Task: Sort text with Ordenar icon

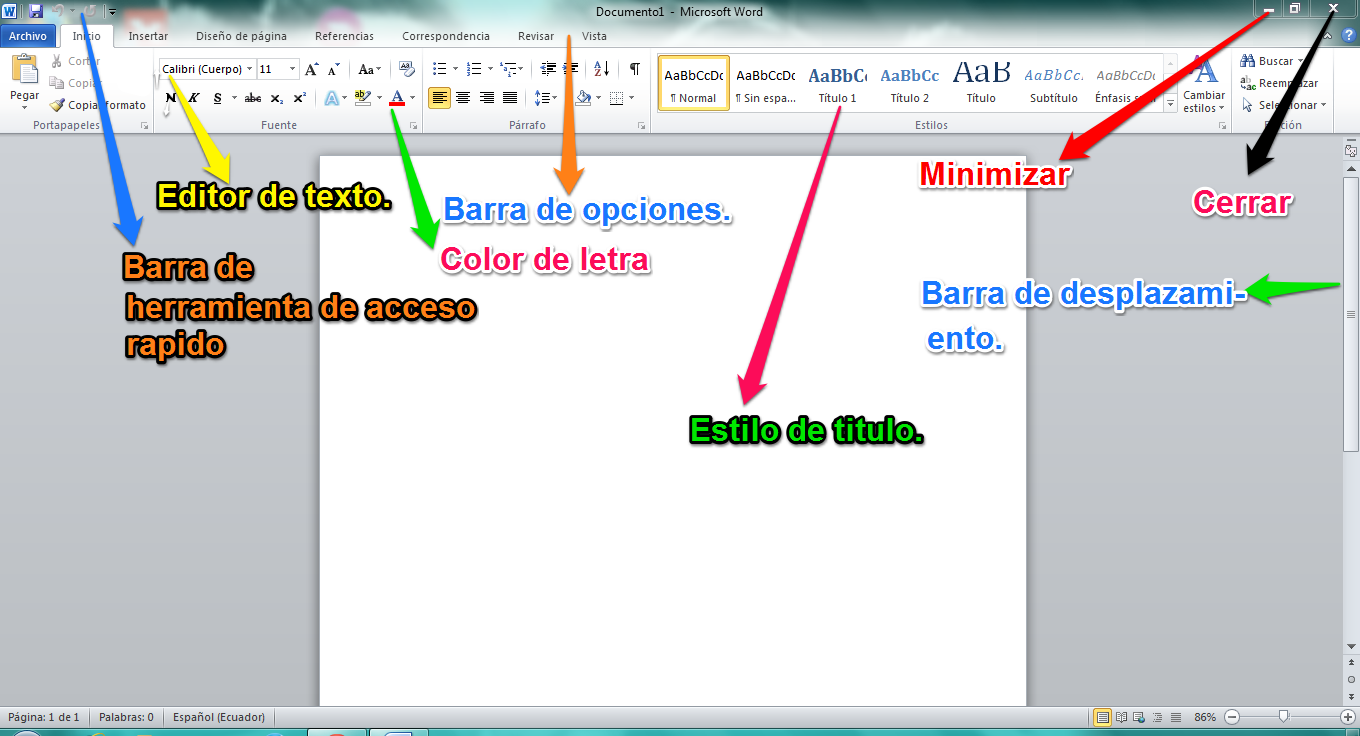Action: [x=601, y=68]
